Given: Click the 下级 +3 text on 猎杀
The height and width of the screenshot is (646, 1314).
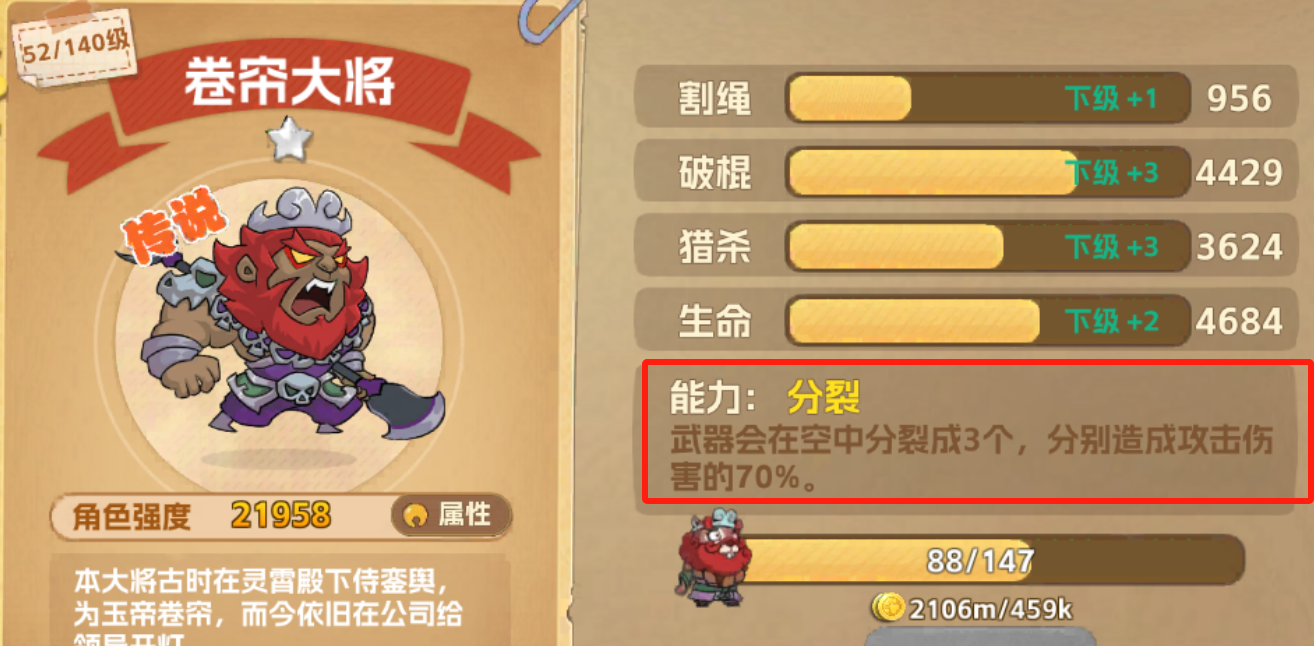Looking at the screenshot, I should (x=1110, y=246).
